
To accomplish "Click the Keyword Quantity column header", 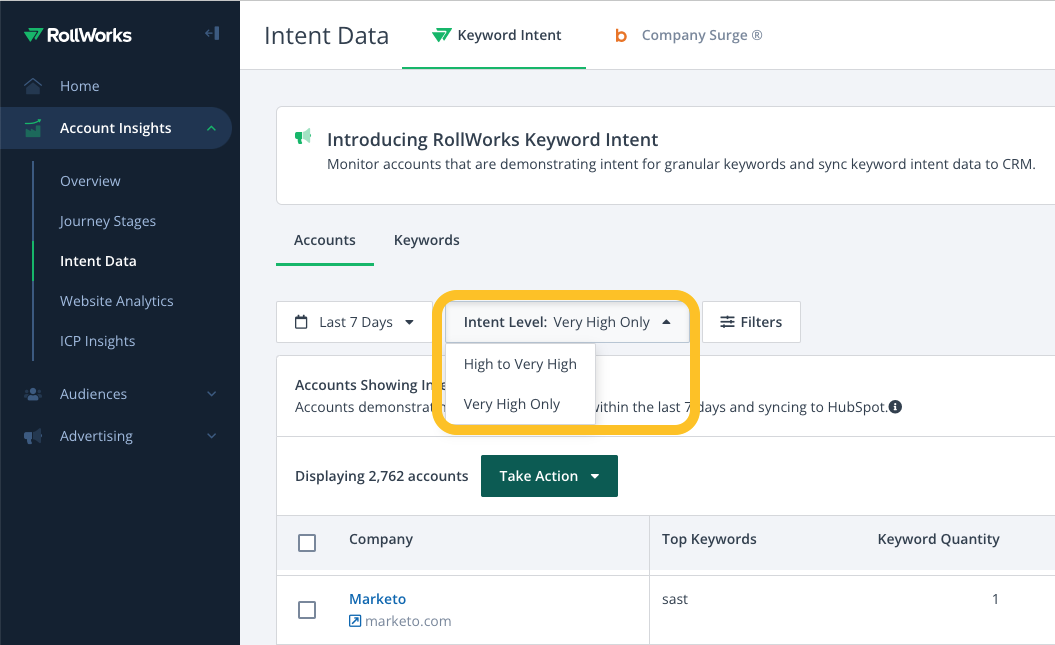I will coord(939,539).
